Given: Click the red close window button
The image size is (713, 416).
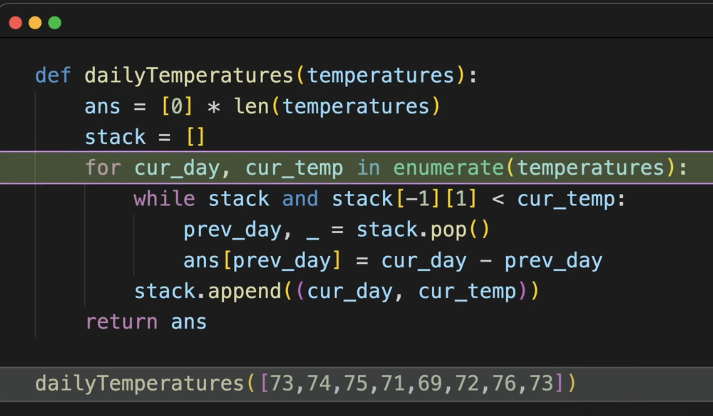Looking at the screenshot, I should 15,23.
